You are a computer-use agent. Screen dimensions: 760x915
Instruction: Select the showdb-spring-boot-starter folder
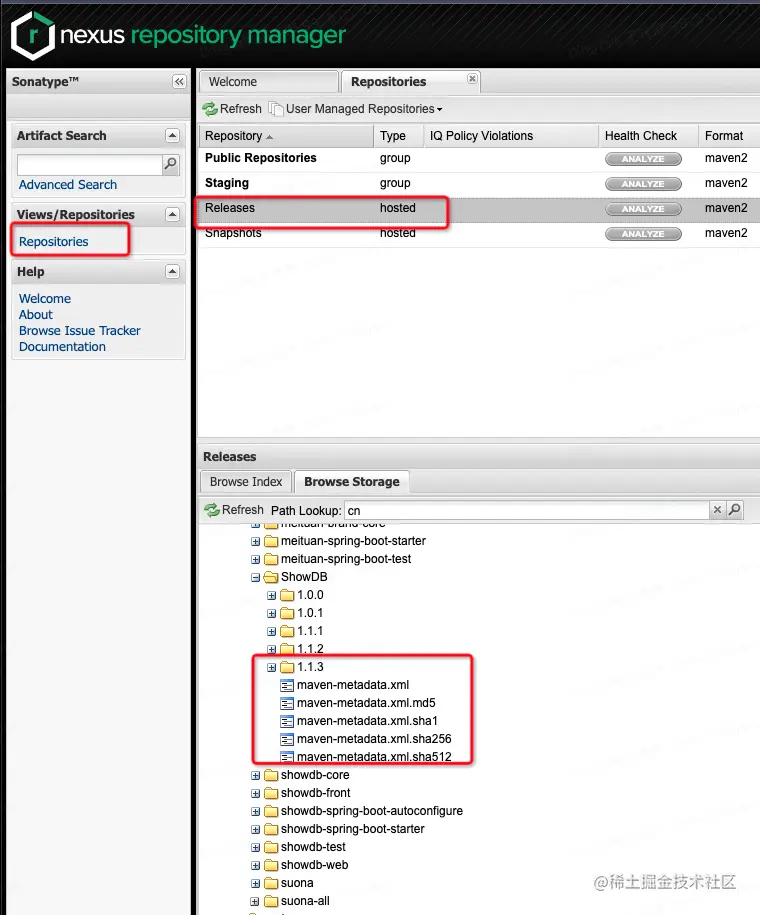coord(353,829)
